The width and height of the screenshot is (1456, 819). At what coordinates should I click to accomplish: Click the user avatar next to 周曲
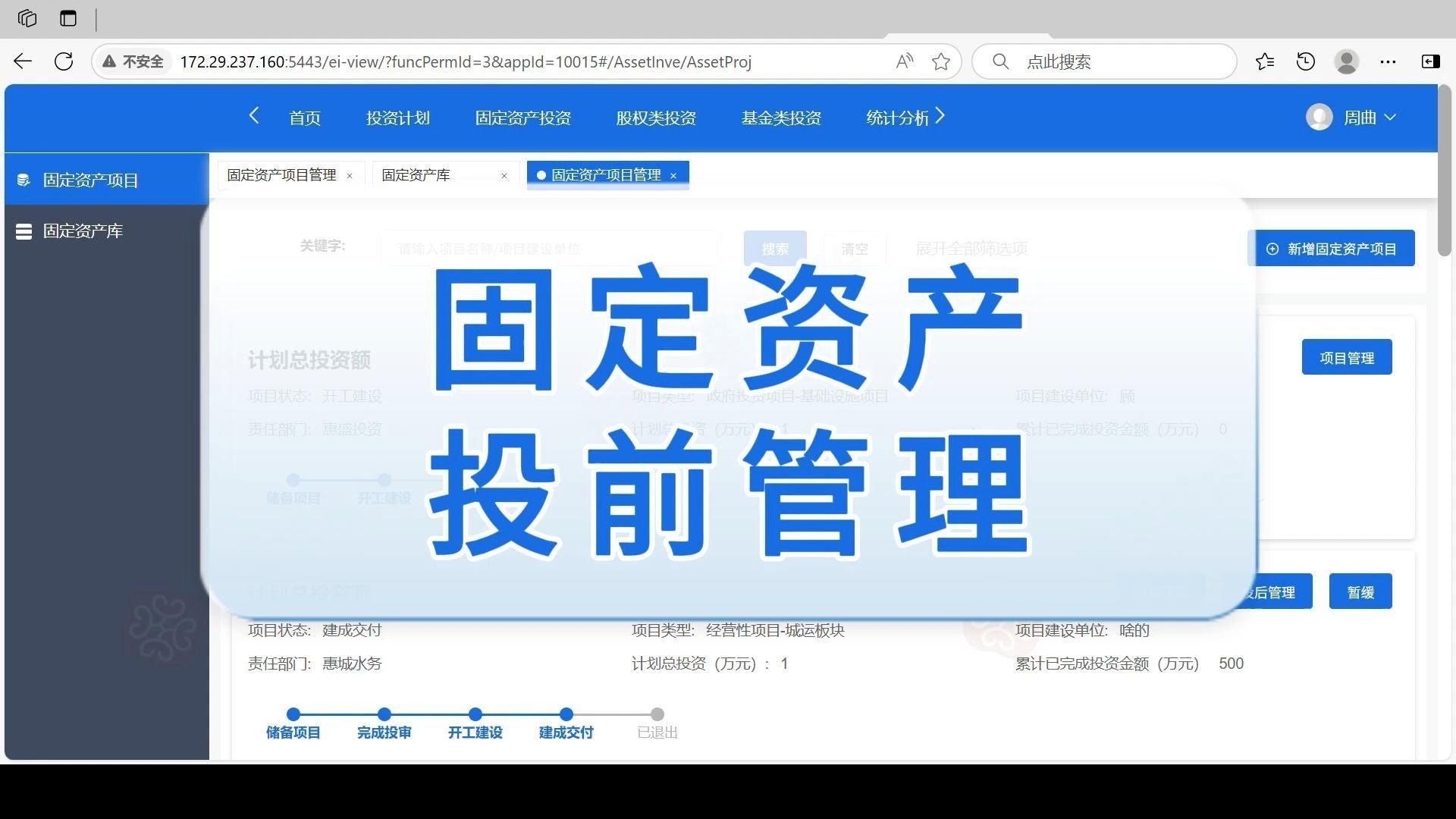coord(1318,117)
